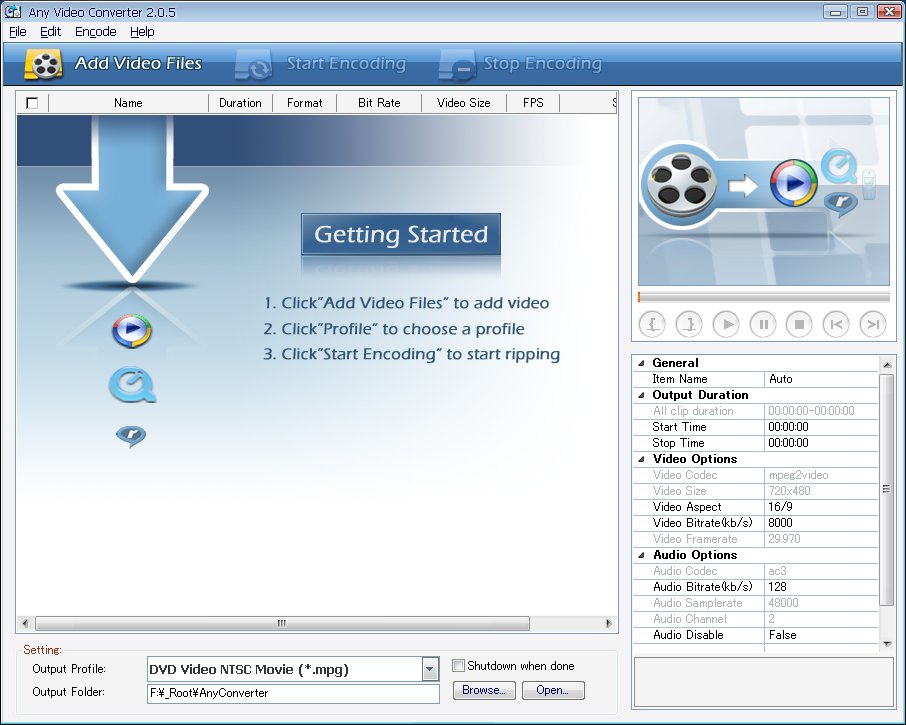The width and height of the screenshot is (906, 725).
Task: Sort the list by the Name column
Action: (x=128, y=103)
